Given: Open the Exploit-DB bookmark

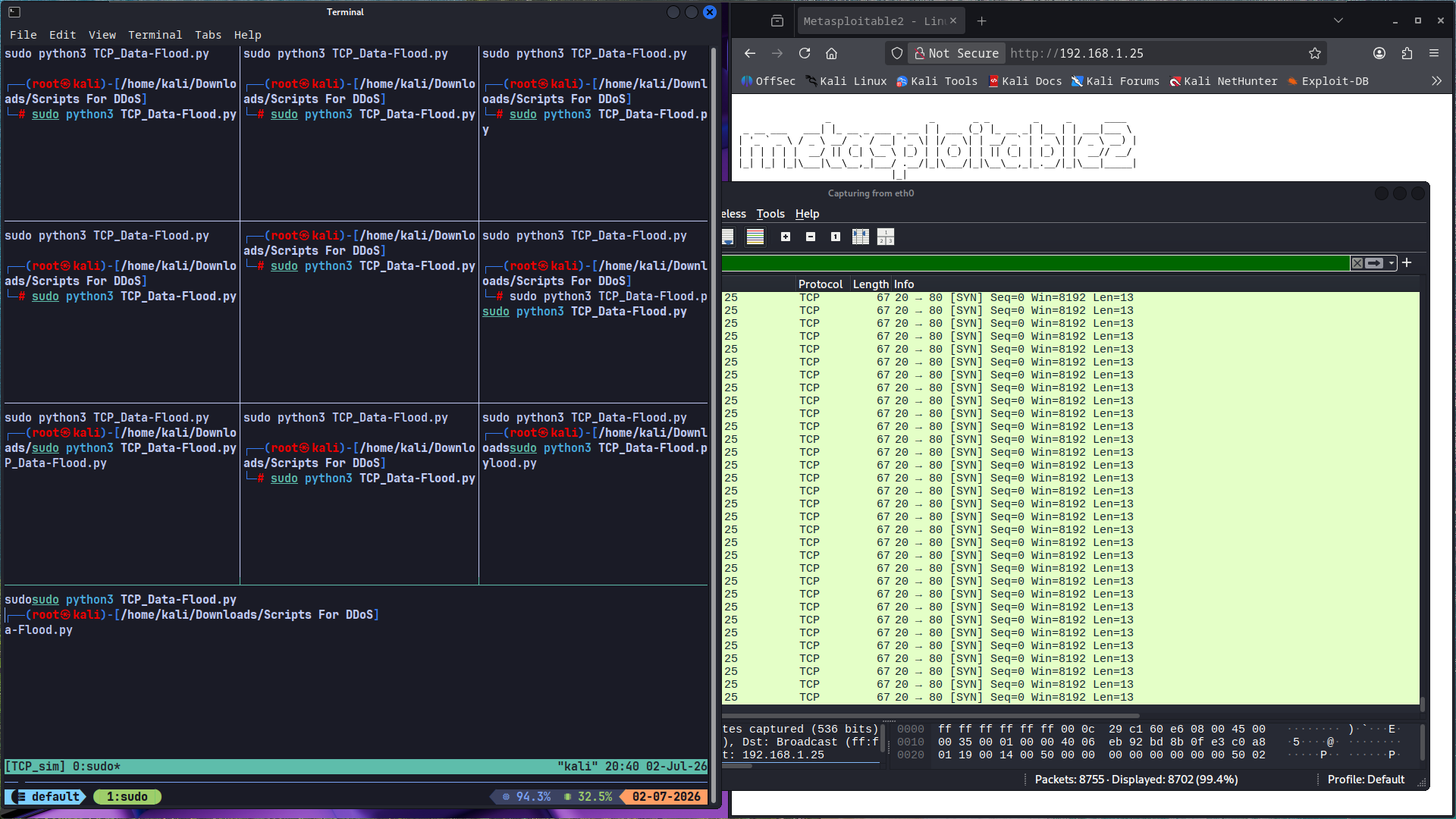Looking at the screenshot, I should (x=1328, y=81).
